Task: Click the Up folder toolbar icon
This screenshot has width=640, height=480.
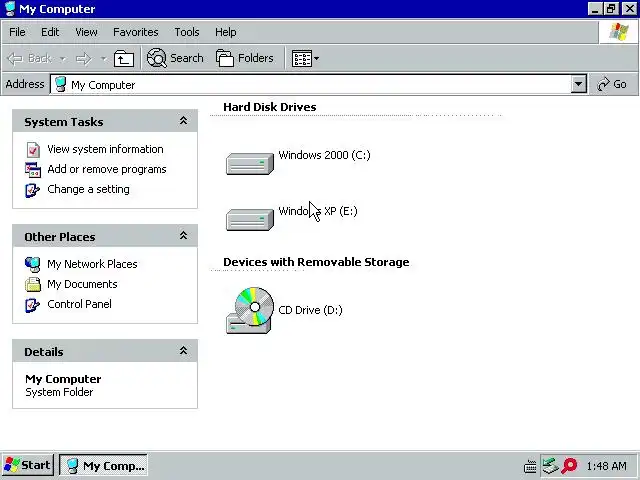Action: click(124, 59)
